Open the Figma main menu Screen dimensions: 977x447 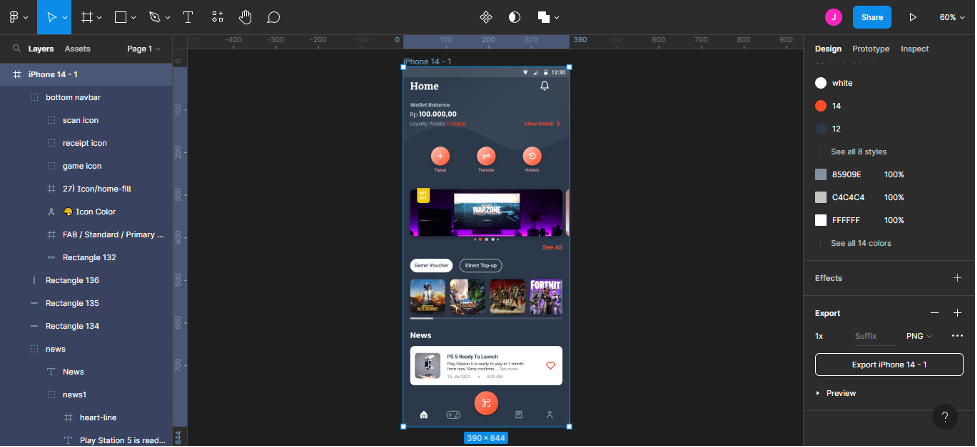coord(14,17)
